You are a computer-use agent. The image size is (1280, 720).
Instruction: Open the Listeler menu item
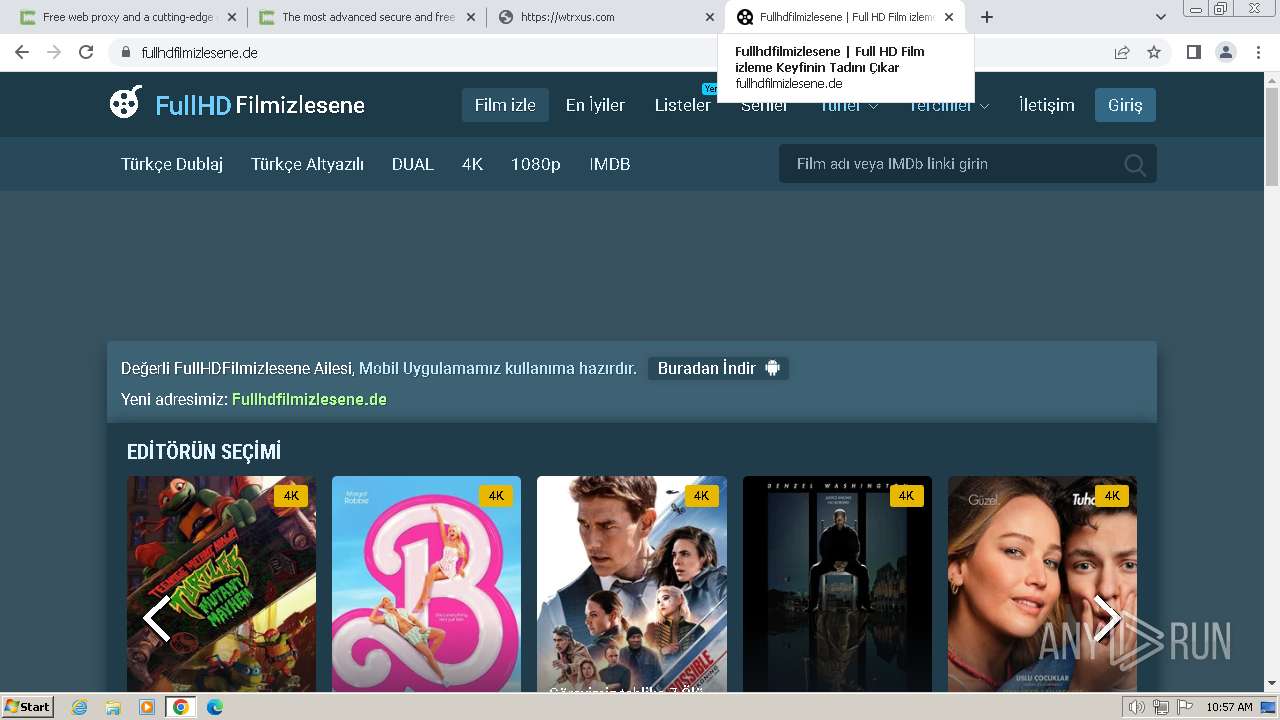pos(683,105)
